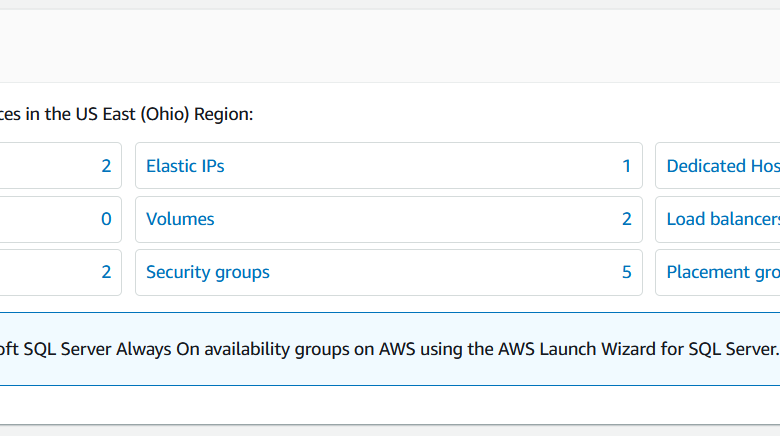The image size is (780, 436).
Task: Click empty space inside the Security groups card
Action: (440, 272)
